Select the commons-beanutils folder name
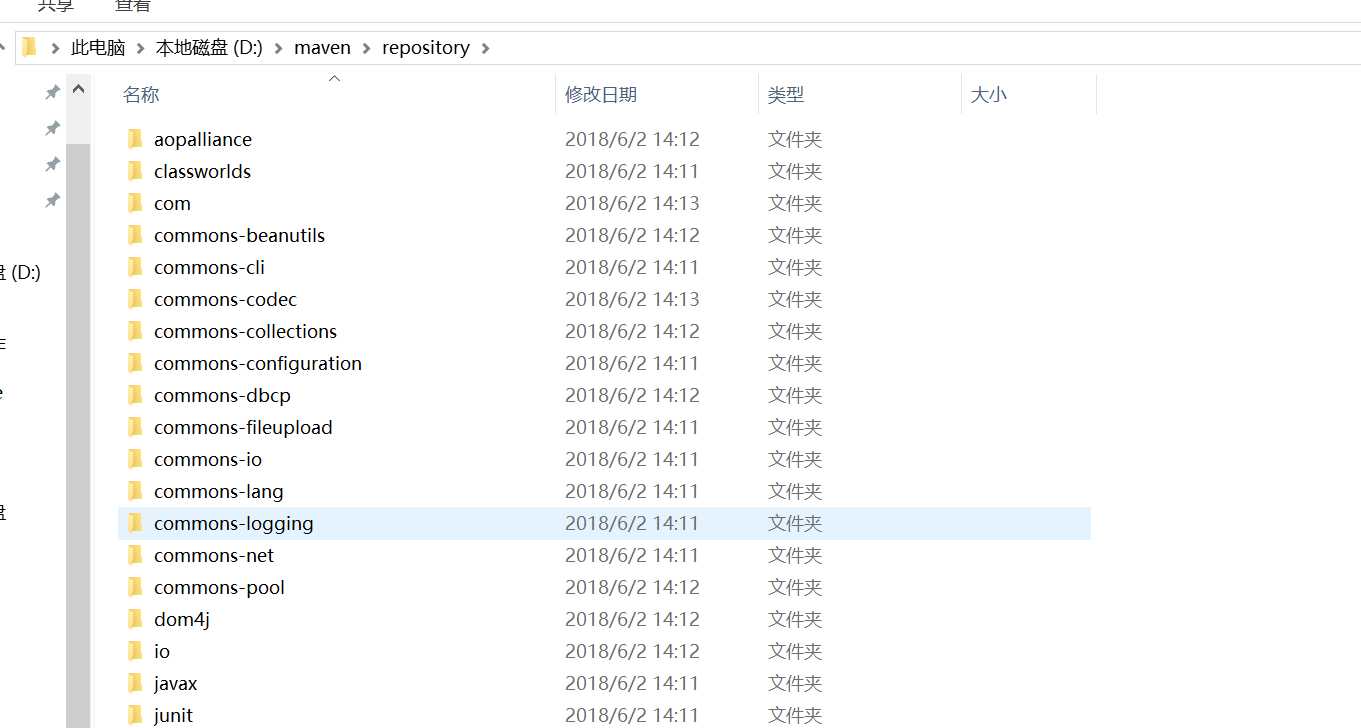Image resolution: width=1361 pixels, height=728 pixels. [239, 235]
